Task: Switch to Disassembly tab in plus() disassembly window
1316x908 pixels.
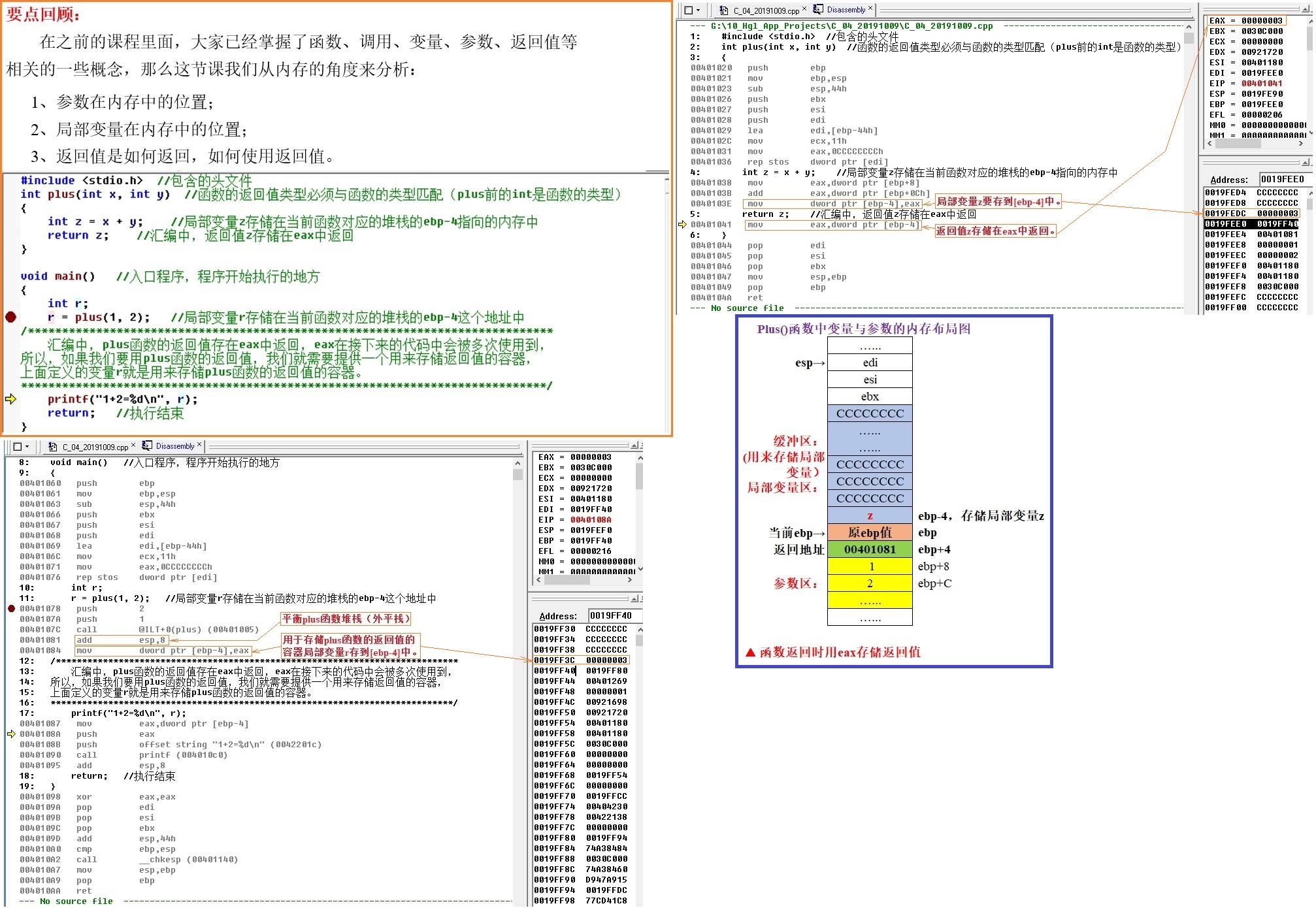Action: pos(846,10)
